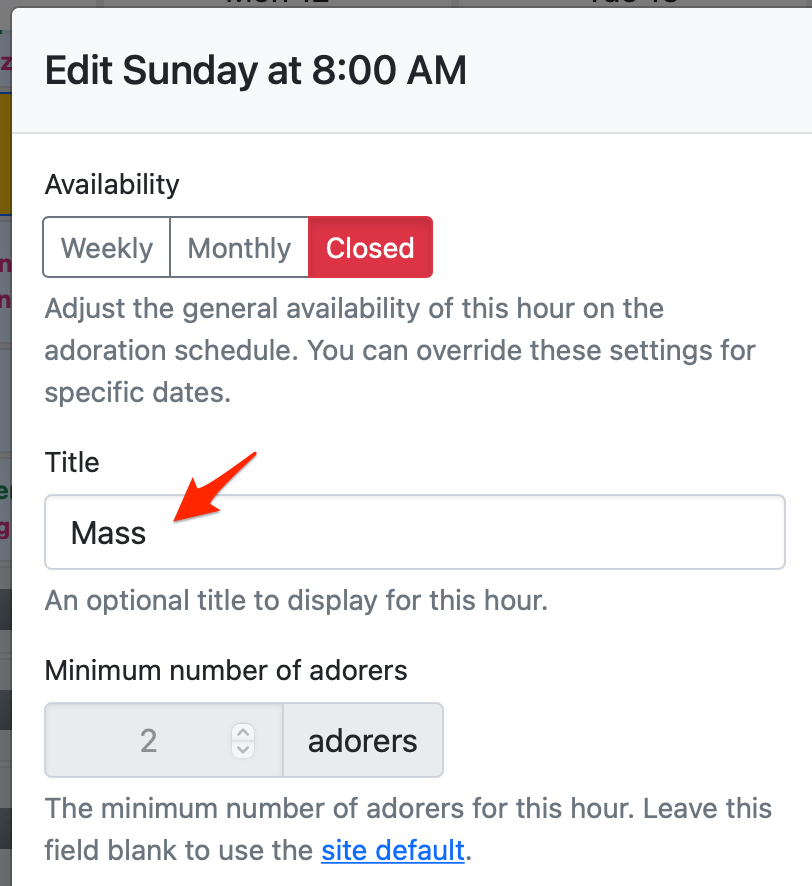Increase minimum adorers with up arrow
Viewport: 812px width, 886px height.
click(x=243, y=732)
